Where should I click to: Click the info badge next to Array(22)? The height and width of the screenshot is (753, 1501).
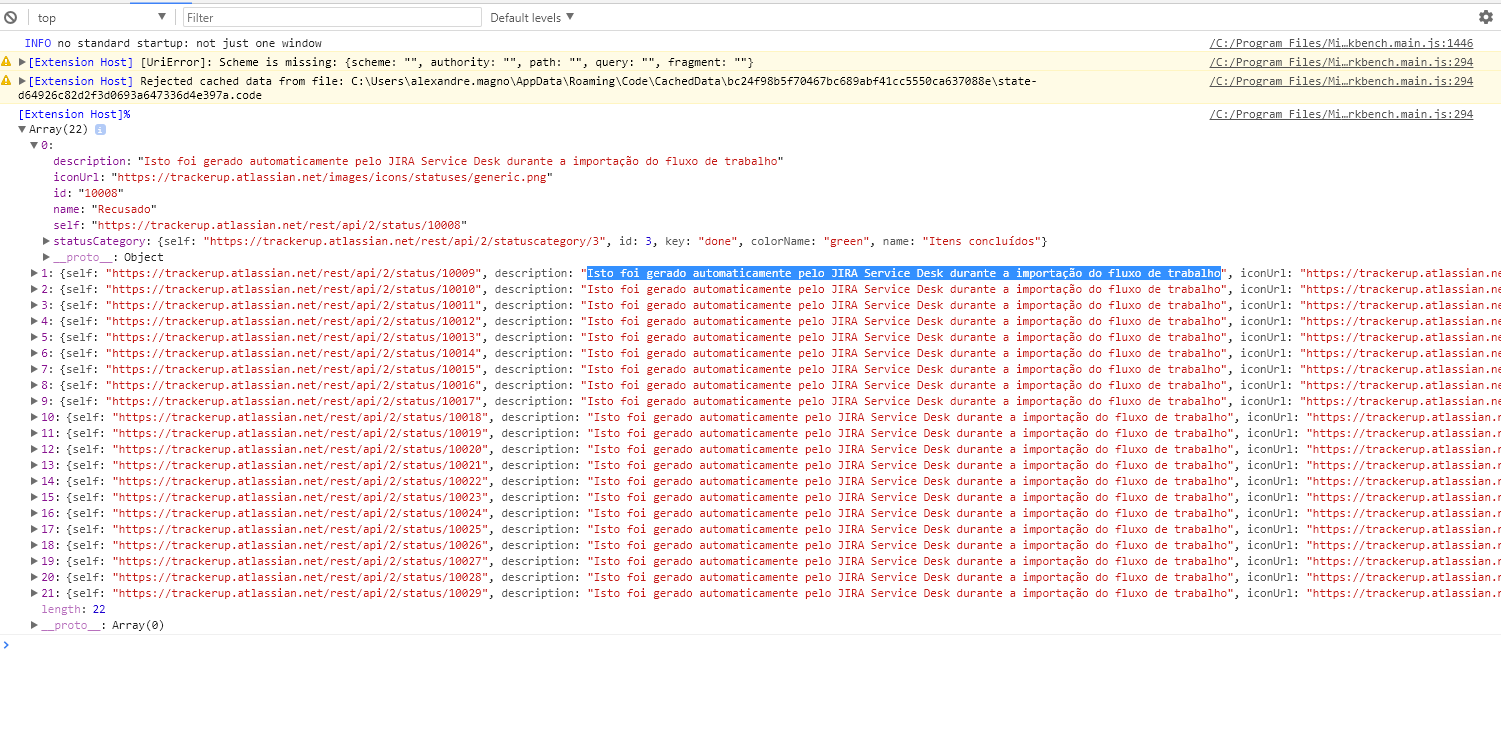click(x=100, y=129)
